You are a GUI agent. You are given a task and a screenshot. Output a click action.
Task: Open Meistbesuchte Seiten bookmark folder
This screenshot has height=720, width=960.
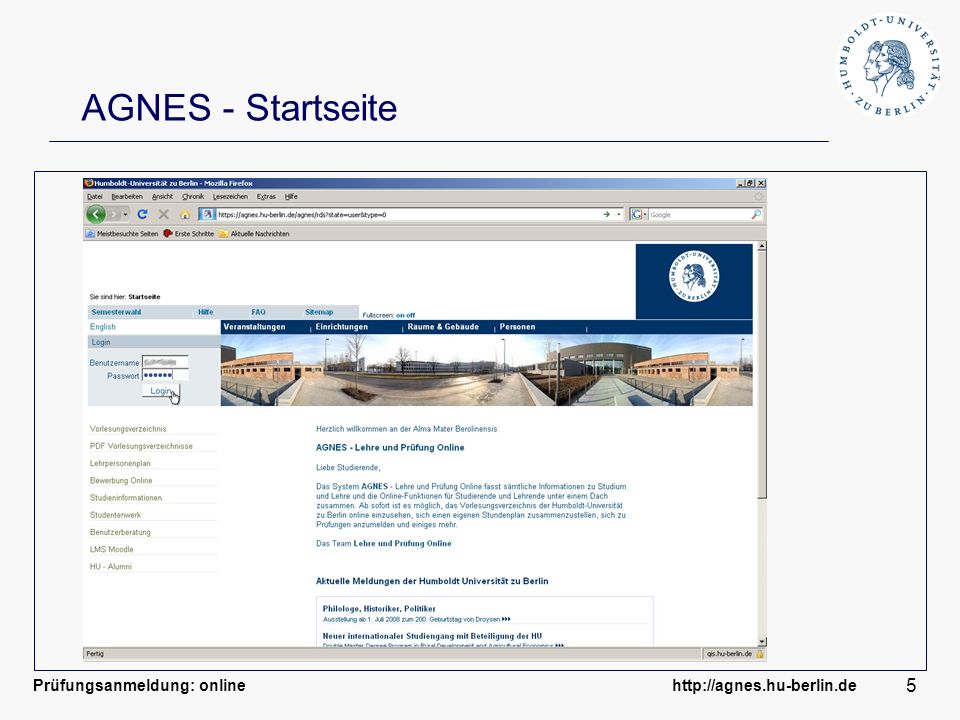pos(122,233)
